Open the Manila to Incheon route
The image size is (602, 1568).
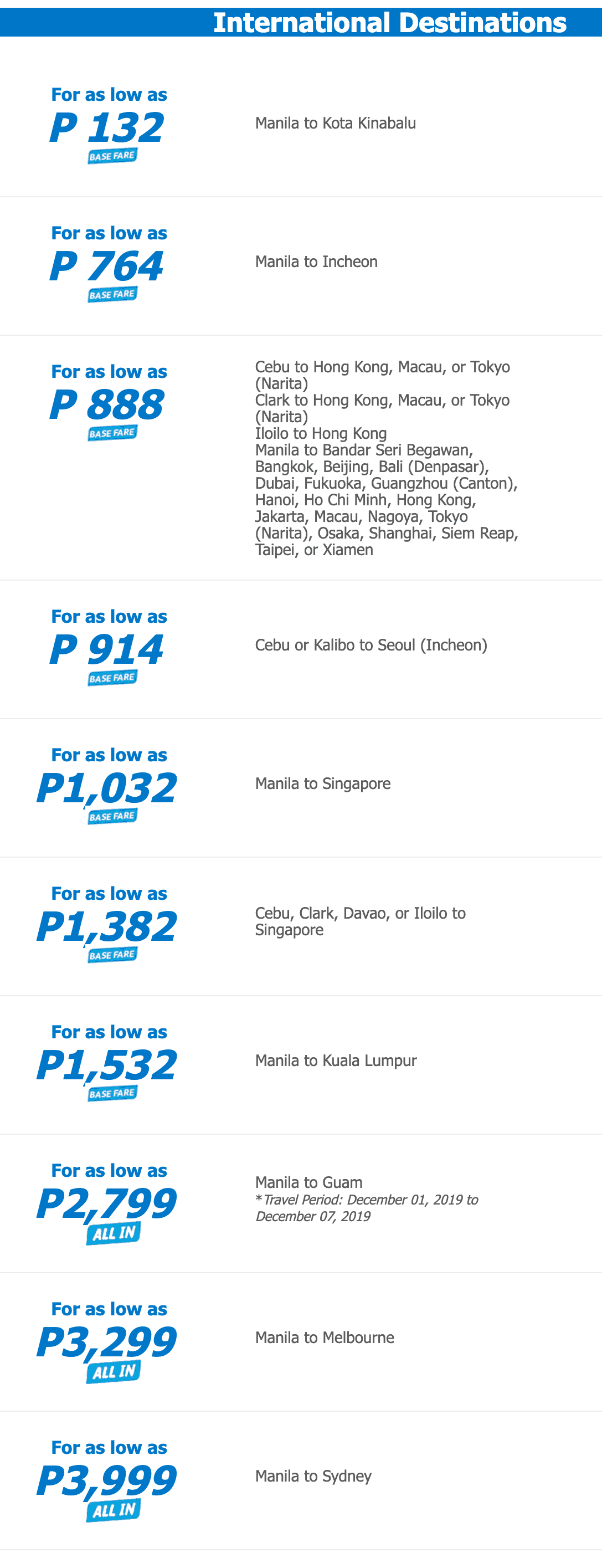(316, 262)
